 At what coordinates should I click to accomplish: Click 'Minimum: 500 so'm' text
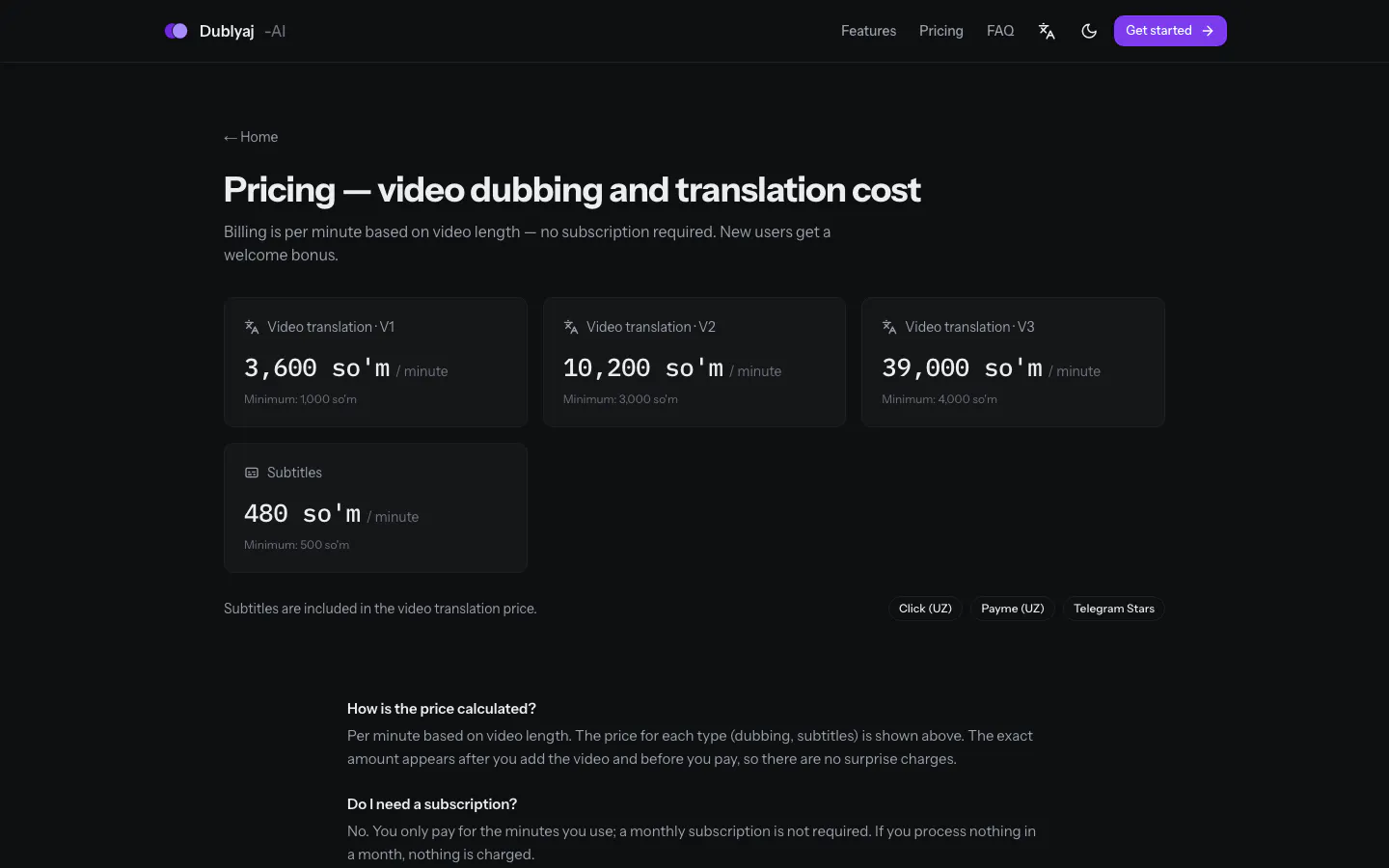point(296,545)
